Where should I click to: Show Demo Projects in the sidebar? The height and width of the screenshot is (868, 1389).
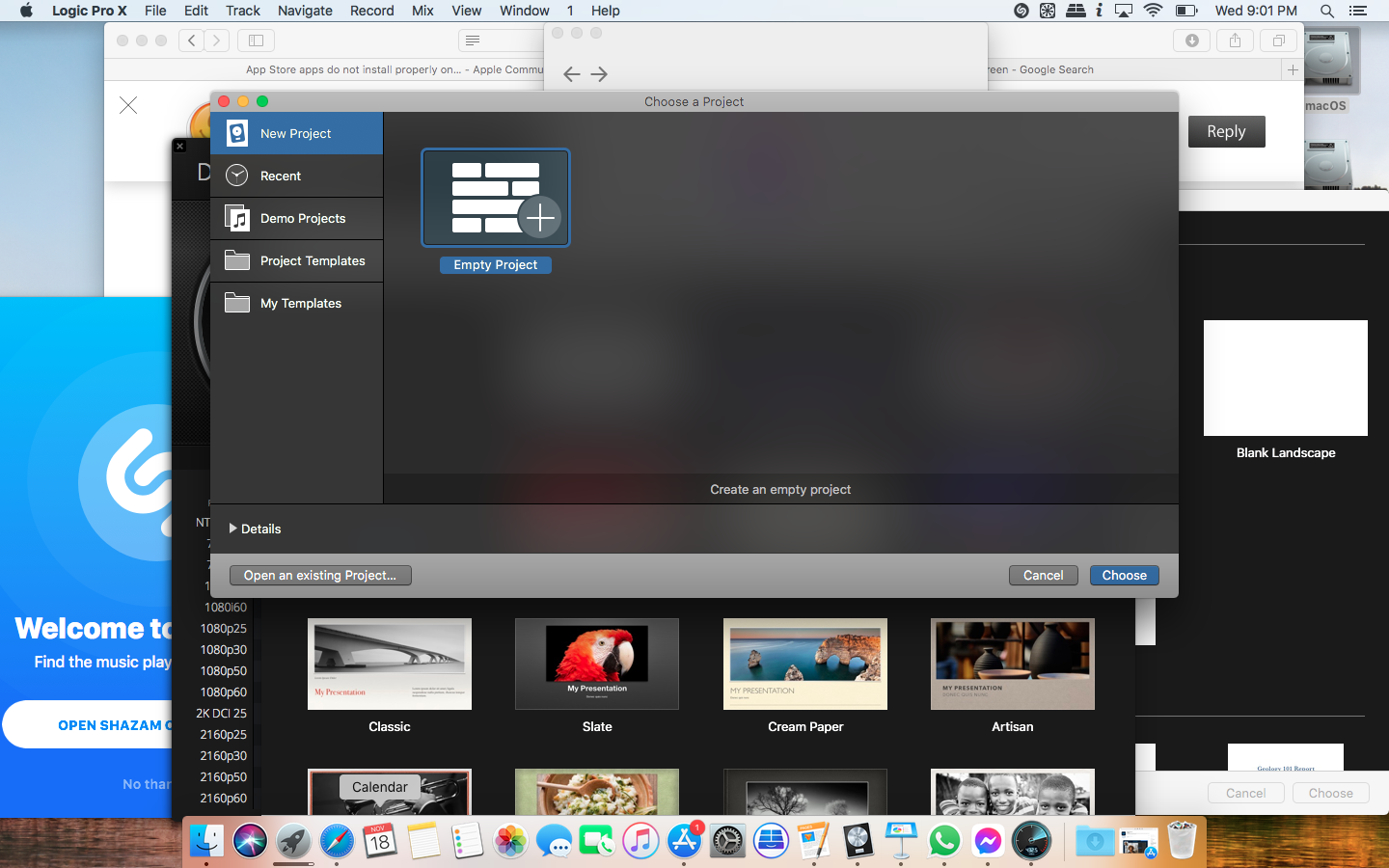tap(297, 218)
